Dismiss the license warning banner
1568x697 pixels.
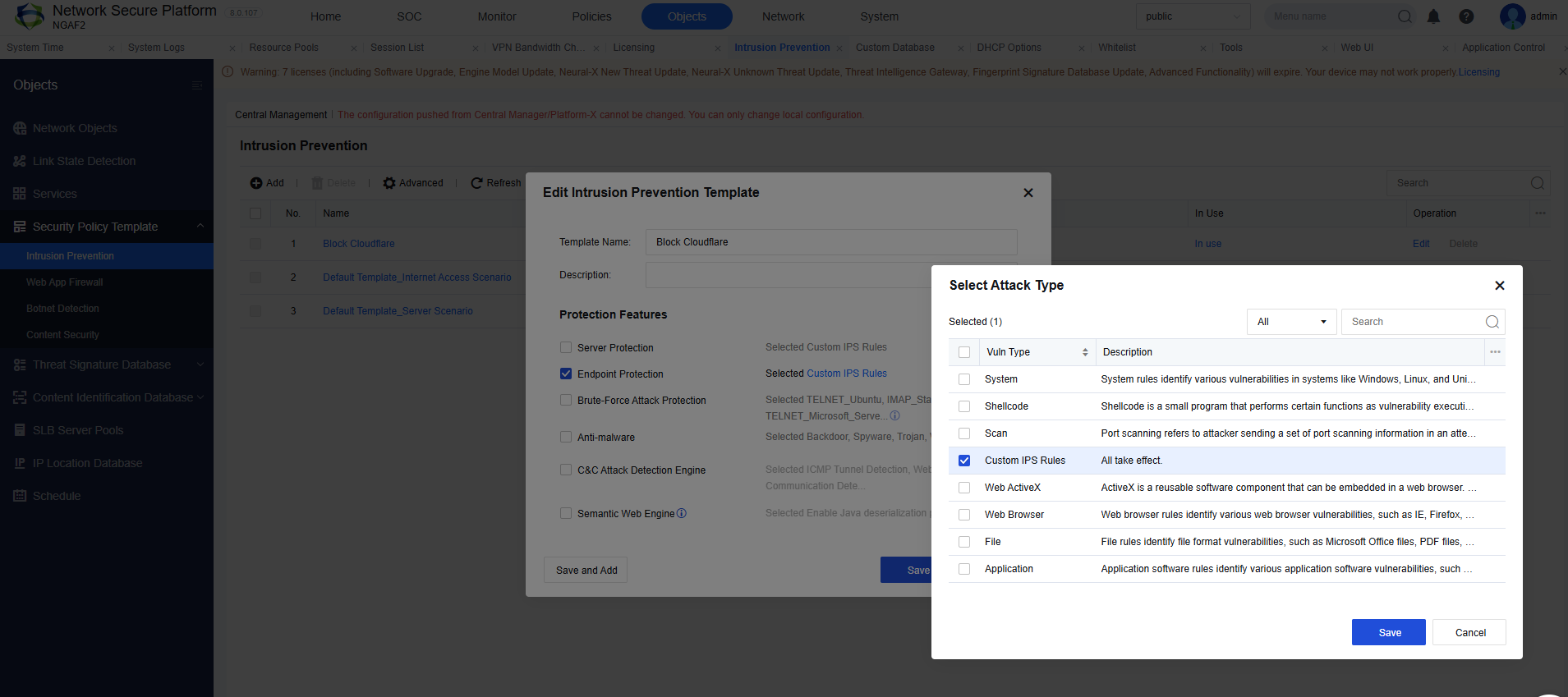1562,72
